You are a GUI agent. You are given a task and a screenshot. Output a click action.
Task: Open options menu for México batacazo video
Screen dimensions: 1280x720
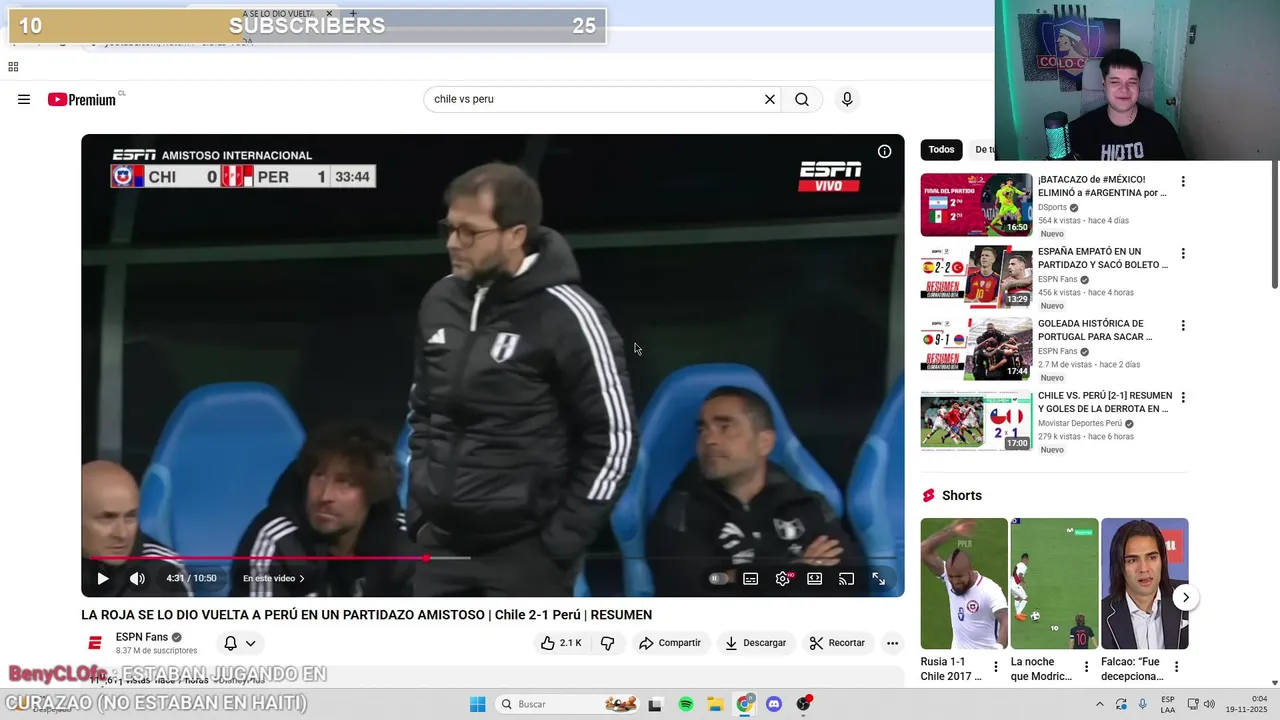(x=1183, y=182)
